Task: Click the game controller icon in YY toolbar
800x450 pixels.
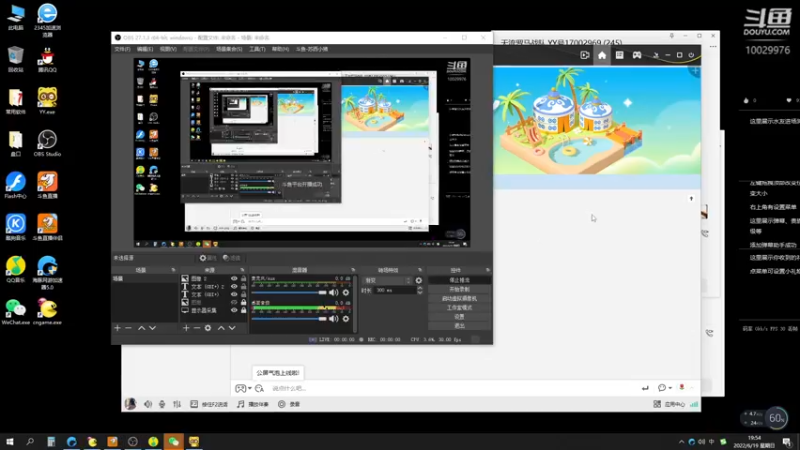Action: [637, 55]
